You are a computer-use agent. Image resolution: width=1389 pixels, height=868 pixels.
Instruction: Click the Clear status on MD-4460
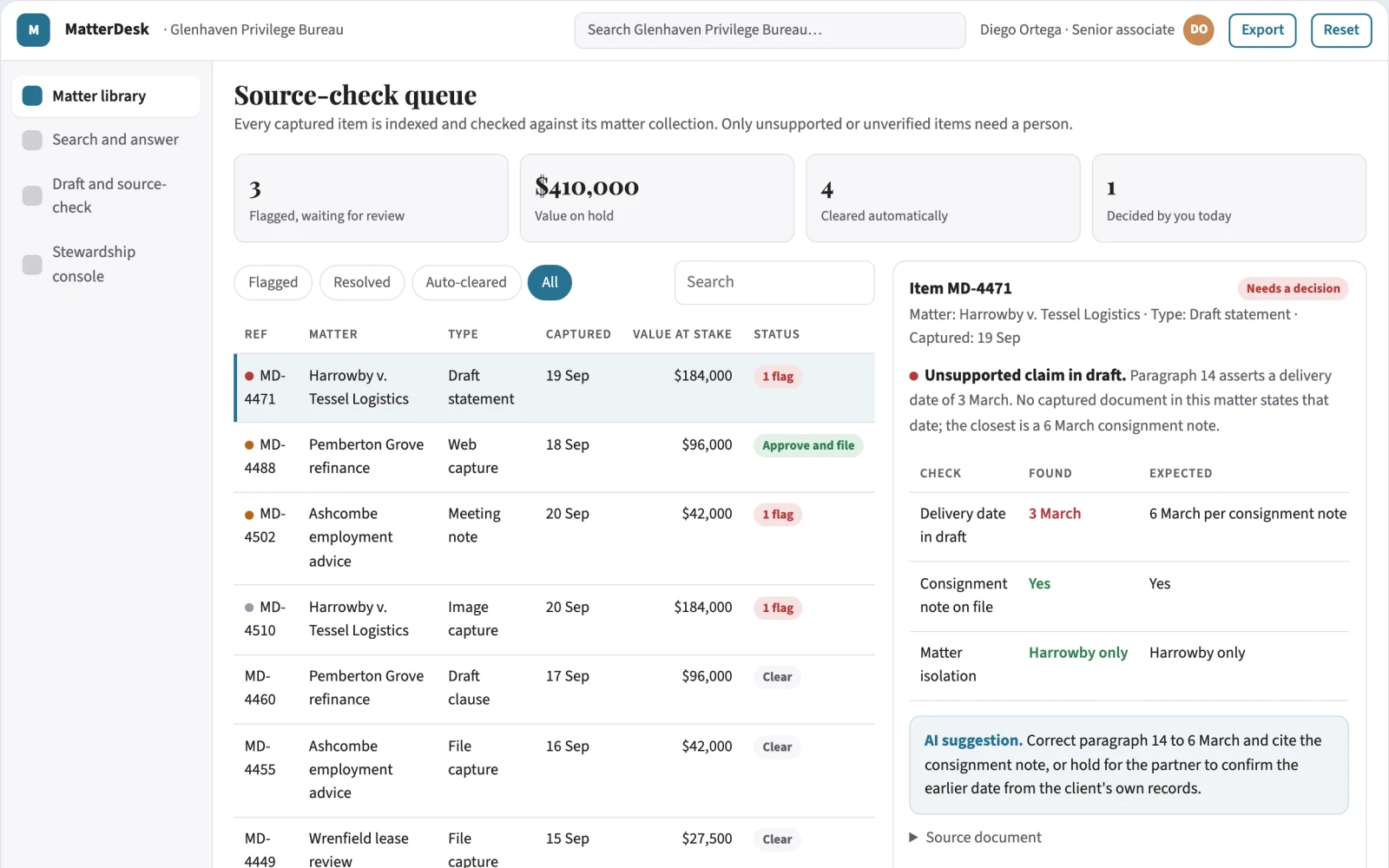pos(777,677)
